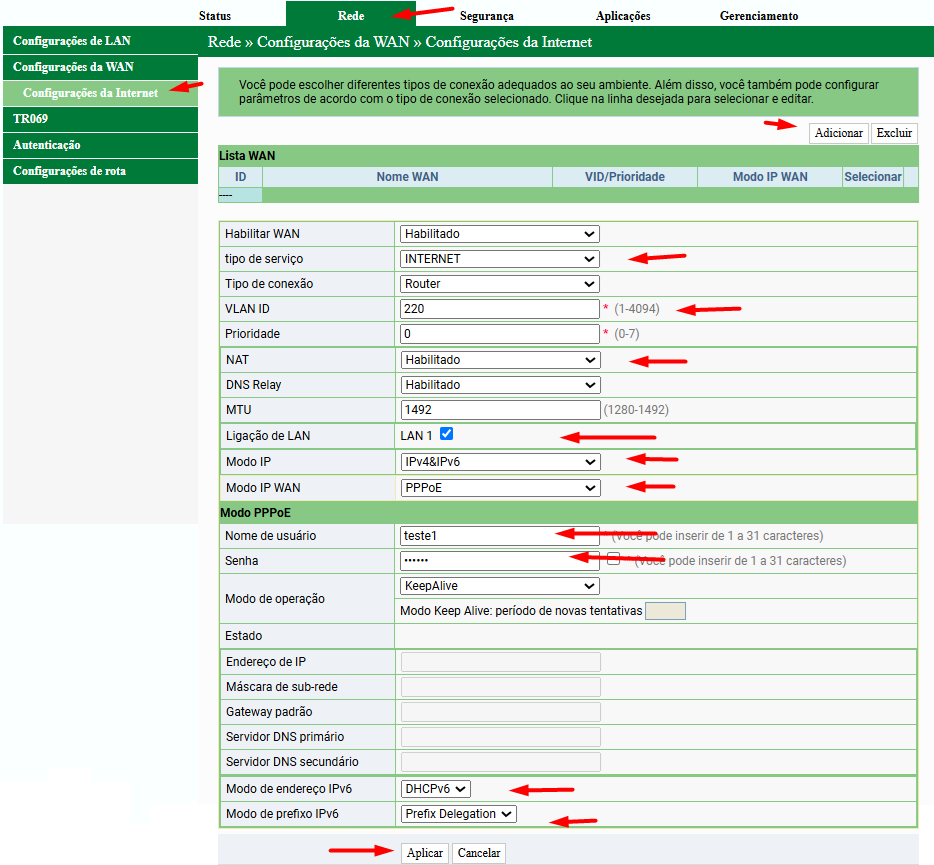Open Configurações da Internet submenu
Image resolution: width=934 pixels, height=865 pixels.
coord(100,93)
